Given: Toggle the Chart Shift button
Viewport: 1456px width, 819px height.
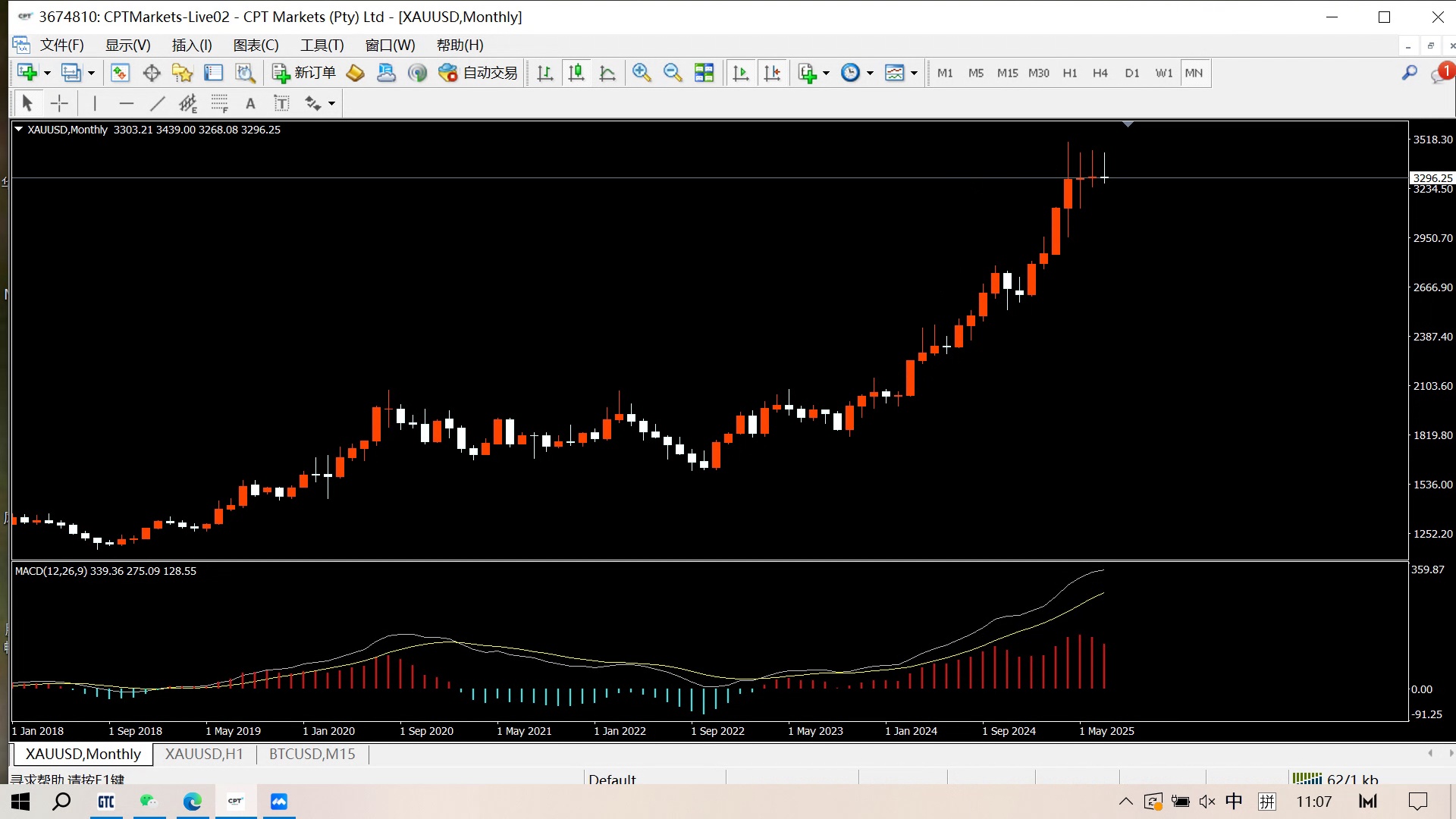Looking at the screenshot, I should [x=772, y=73].
